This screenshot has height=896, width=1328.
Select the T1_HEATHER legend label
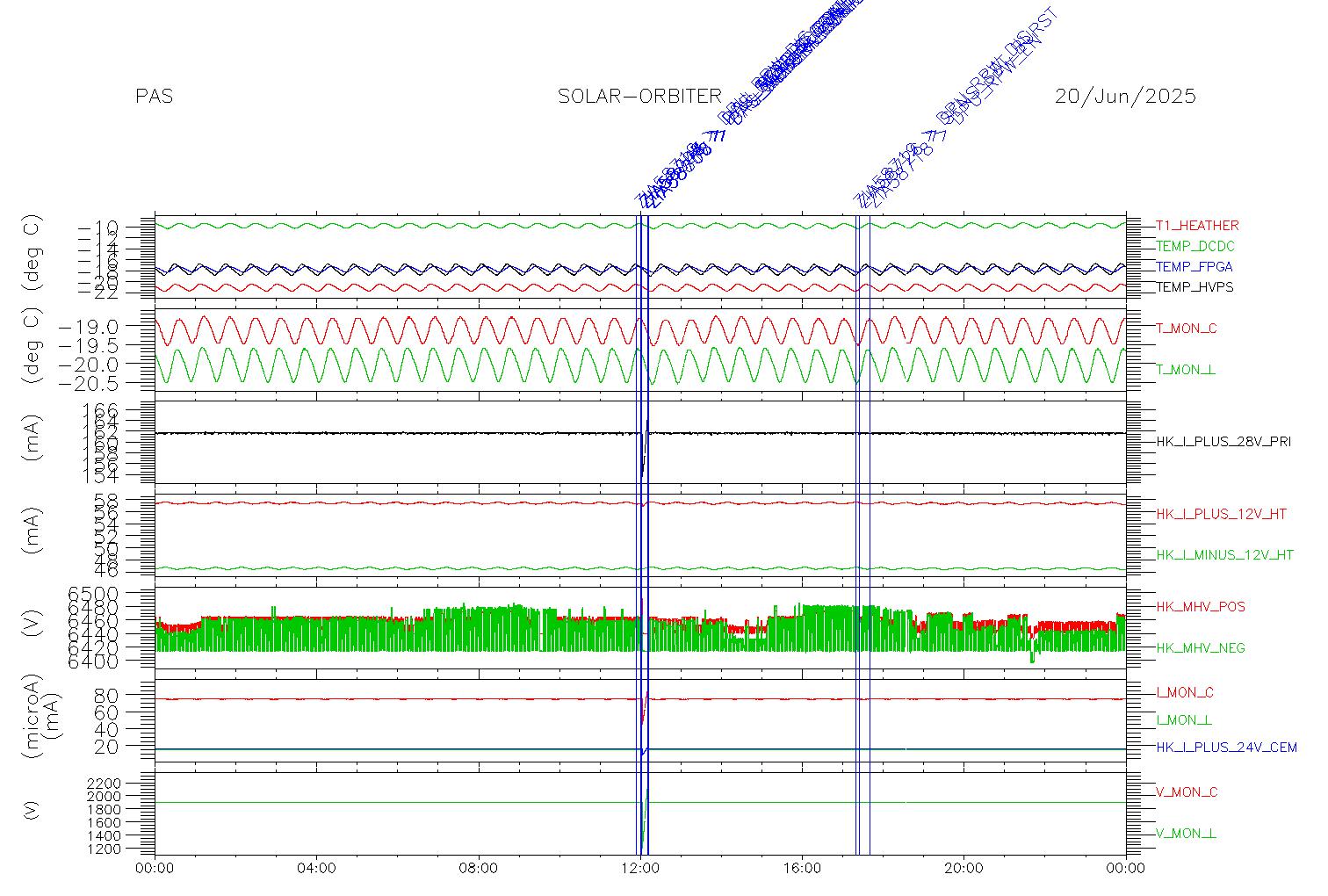(x=1197, y=226)
